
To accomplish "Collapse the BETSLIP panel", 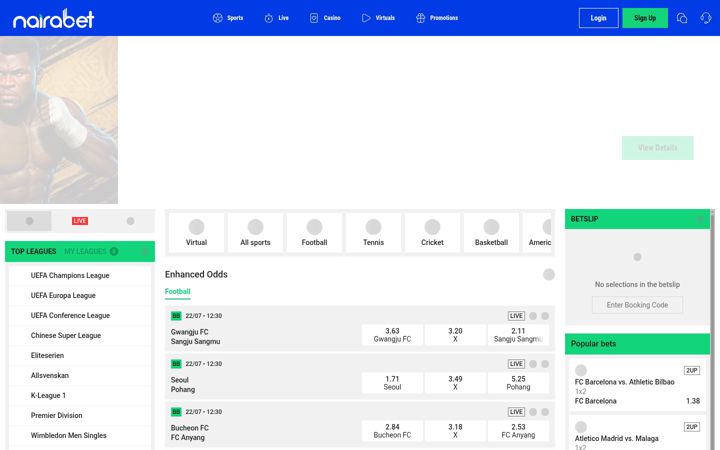I will [x=700, y=219].
